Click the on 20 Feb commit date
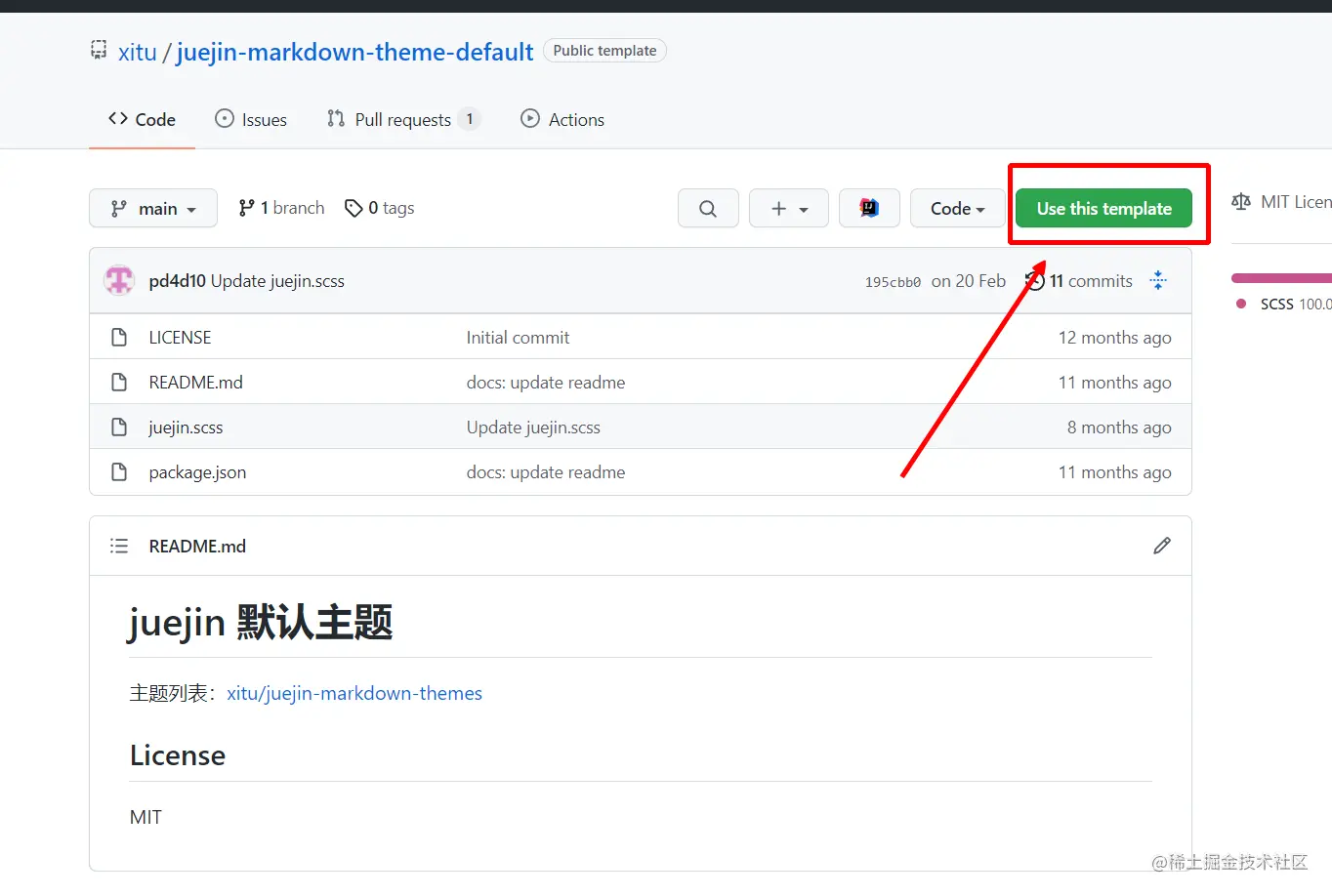 pos(968,281)
